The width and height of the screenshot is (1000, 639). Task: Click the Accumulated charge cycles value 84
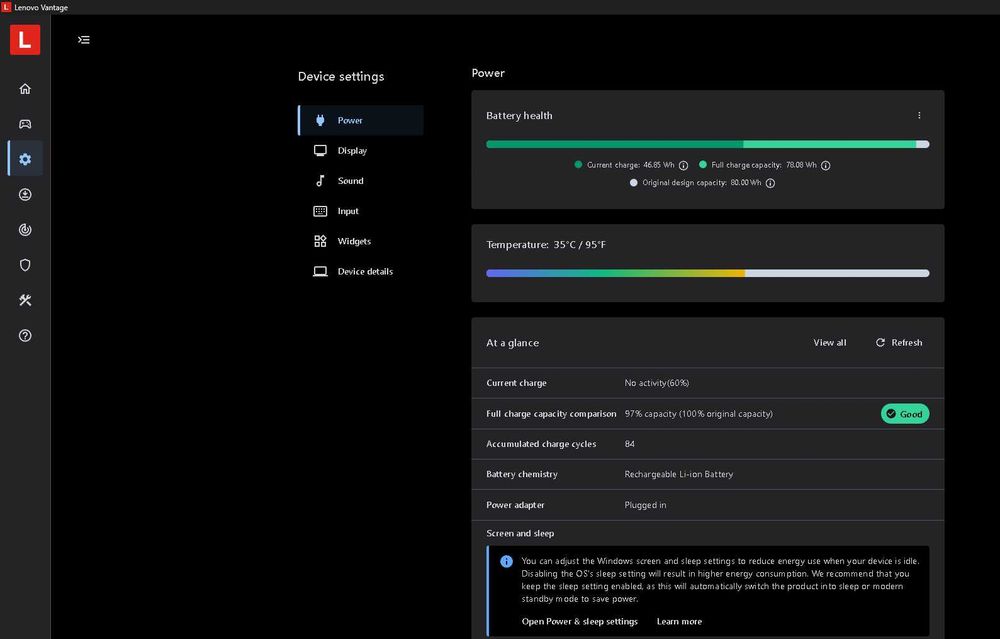(x=629, y=444)
